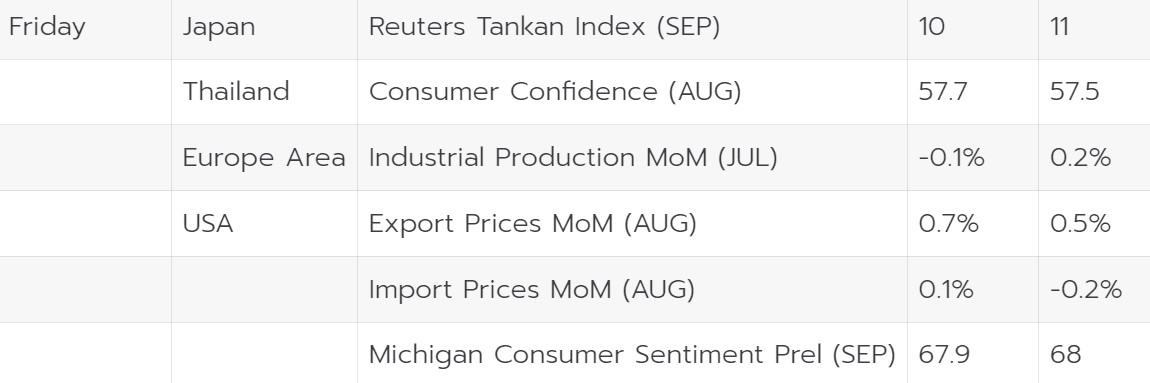This screenshot has height=383, width=1150.
Task: Click Michigan Consumer Sentiment Prel (SEP) text
Action: [x=632, y=354]
